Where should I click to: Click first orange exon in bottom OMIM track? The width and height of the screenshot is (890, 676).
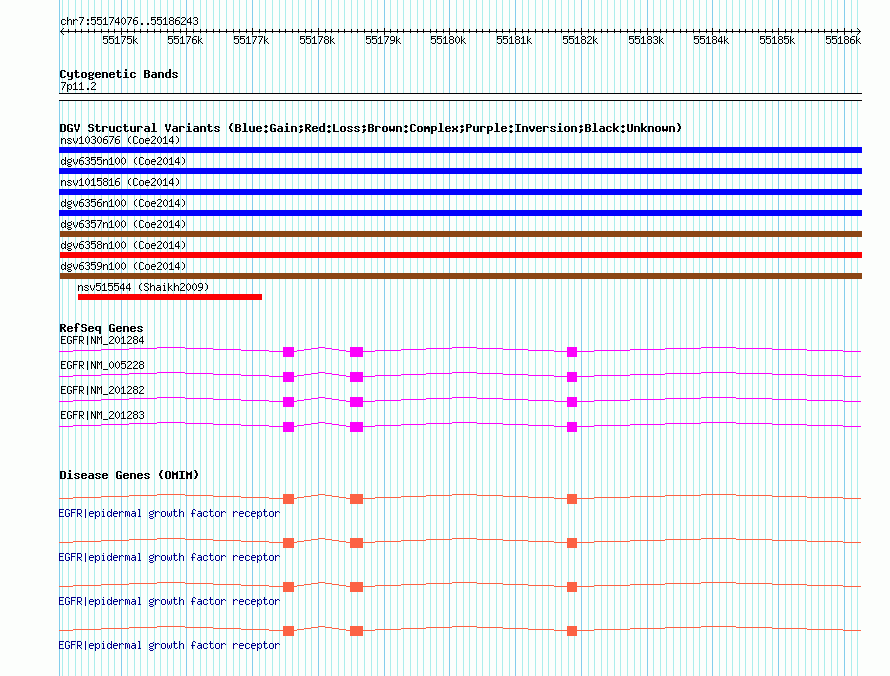(x=288, y=631)
